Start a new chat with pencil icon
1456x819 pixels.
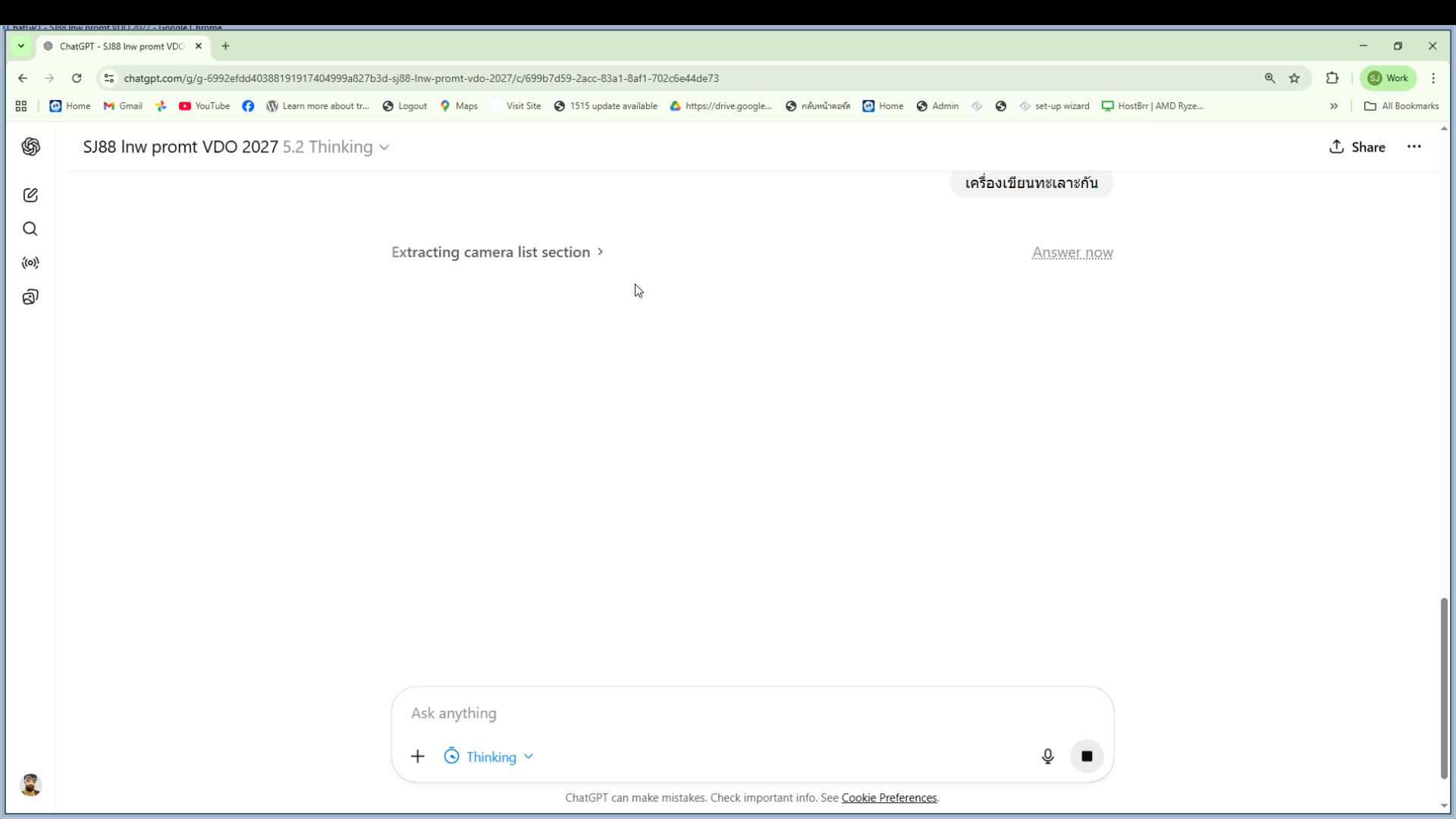pyautogui.click(x=30, y=195)
